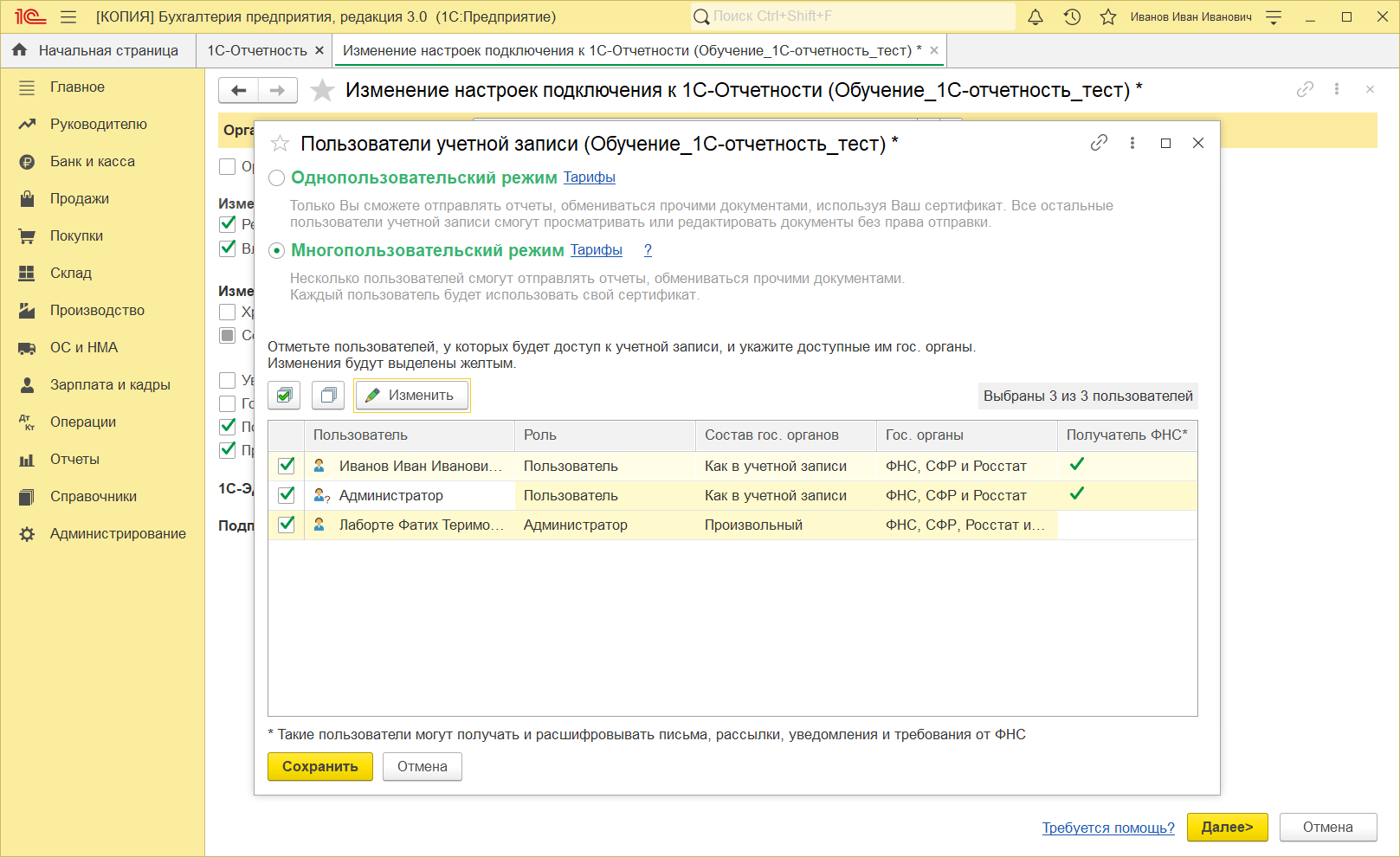
Task: Close the 1С-Отчетность tab
Action: tap(319, 50)
